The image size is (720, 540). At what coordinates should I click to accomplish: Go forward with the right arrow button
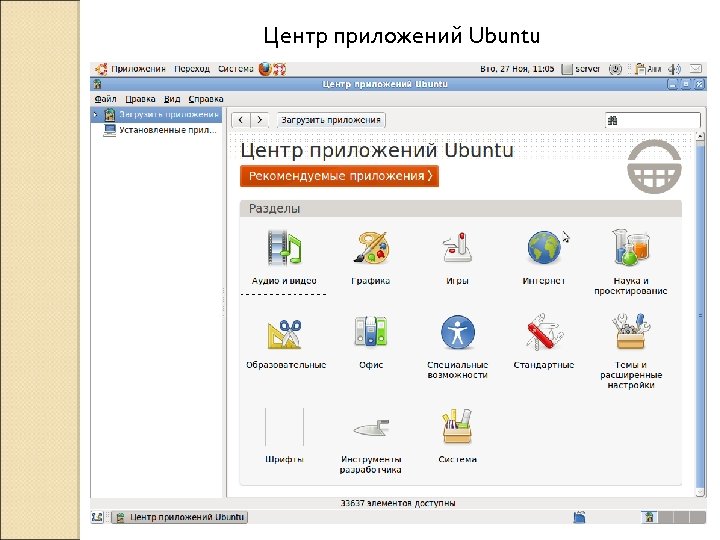tap(259, 120)
